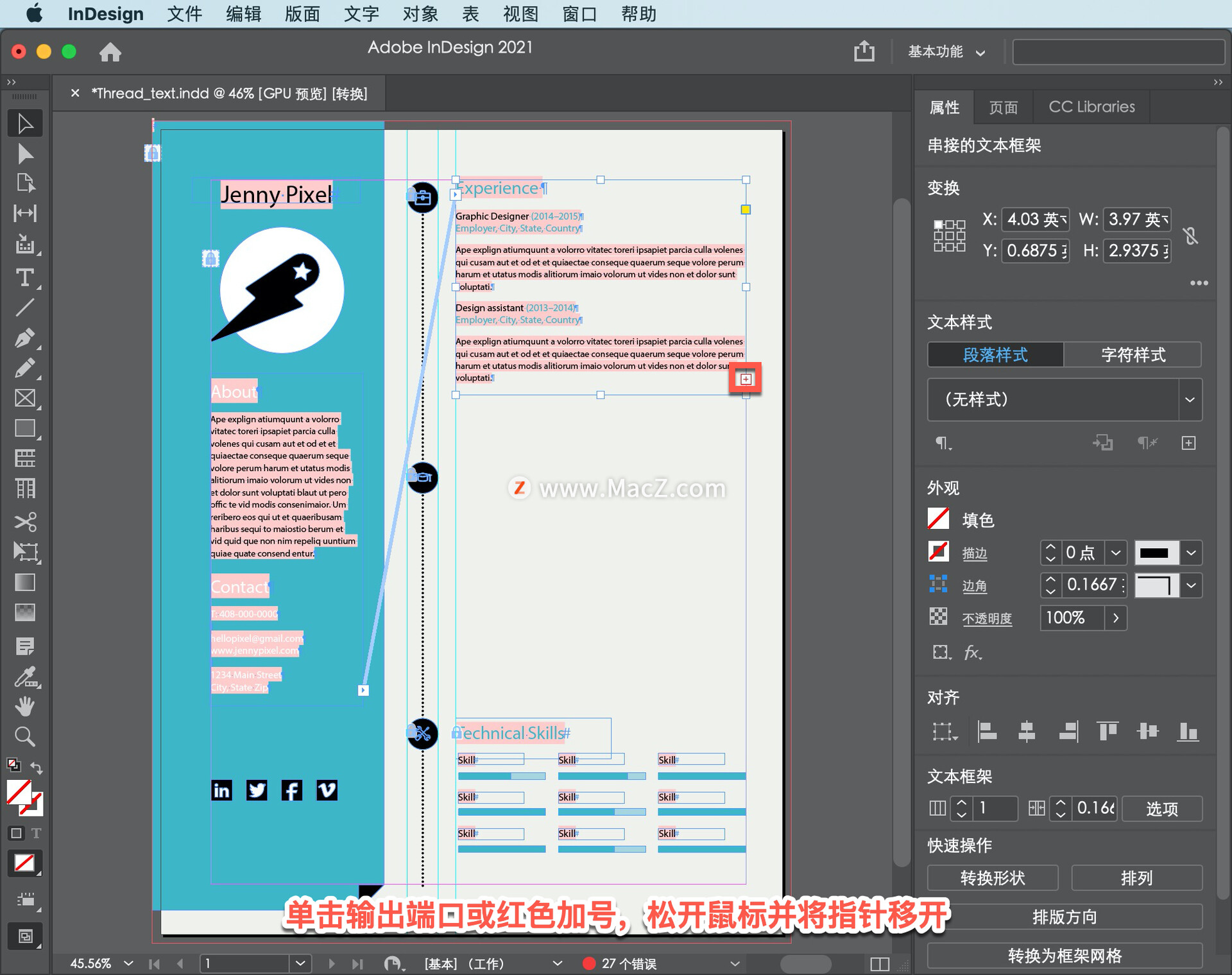This screenshot has height=975, width=1232.
Task: Toggle formatting affects text button
Action: (x=36, y=833)
